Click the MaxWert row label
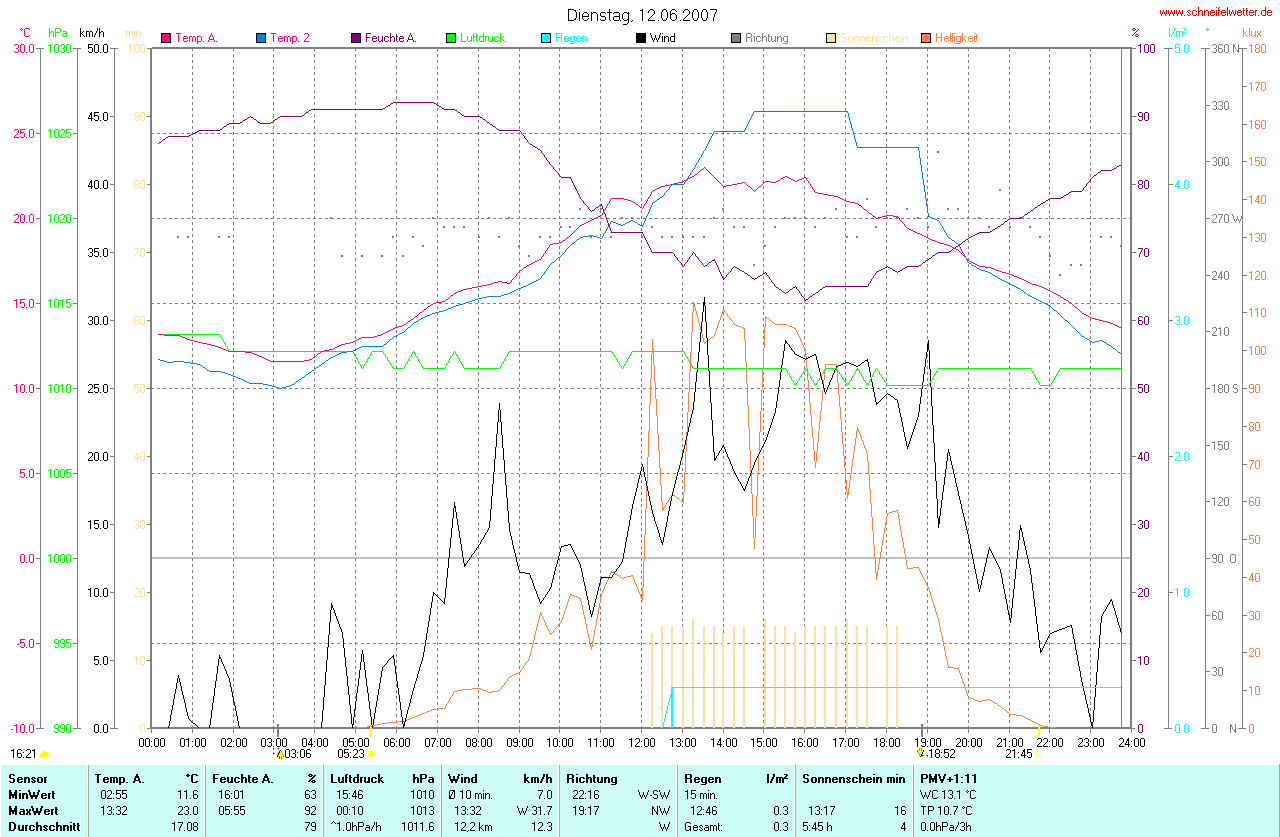Image resolution: width=1280 pixels, height=837 pixels. click(x=34, y=811)
